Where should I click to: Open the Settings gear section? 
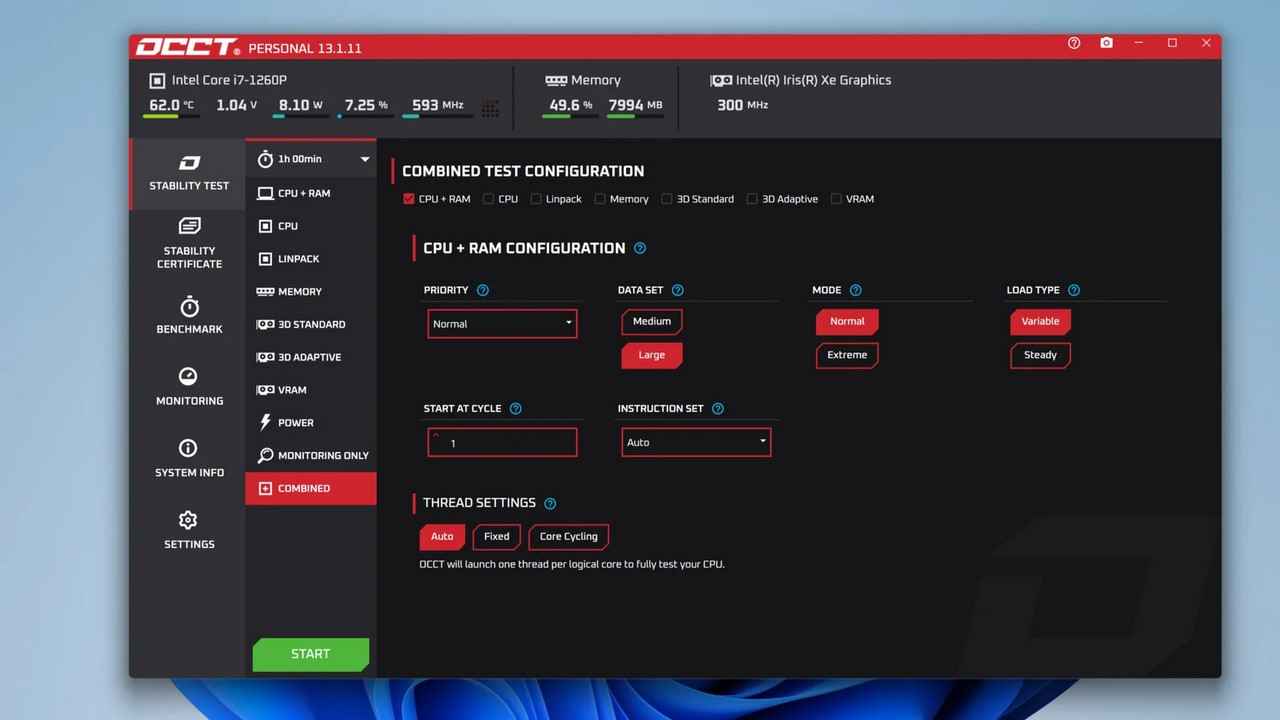[x=189, y=530]
